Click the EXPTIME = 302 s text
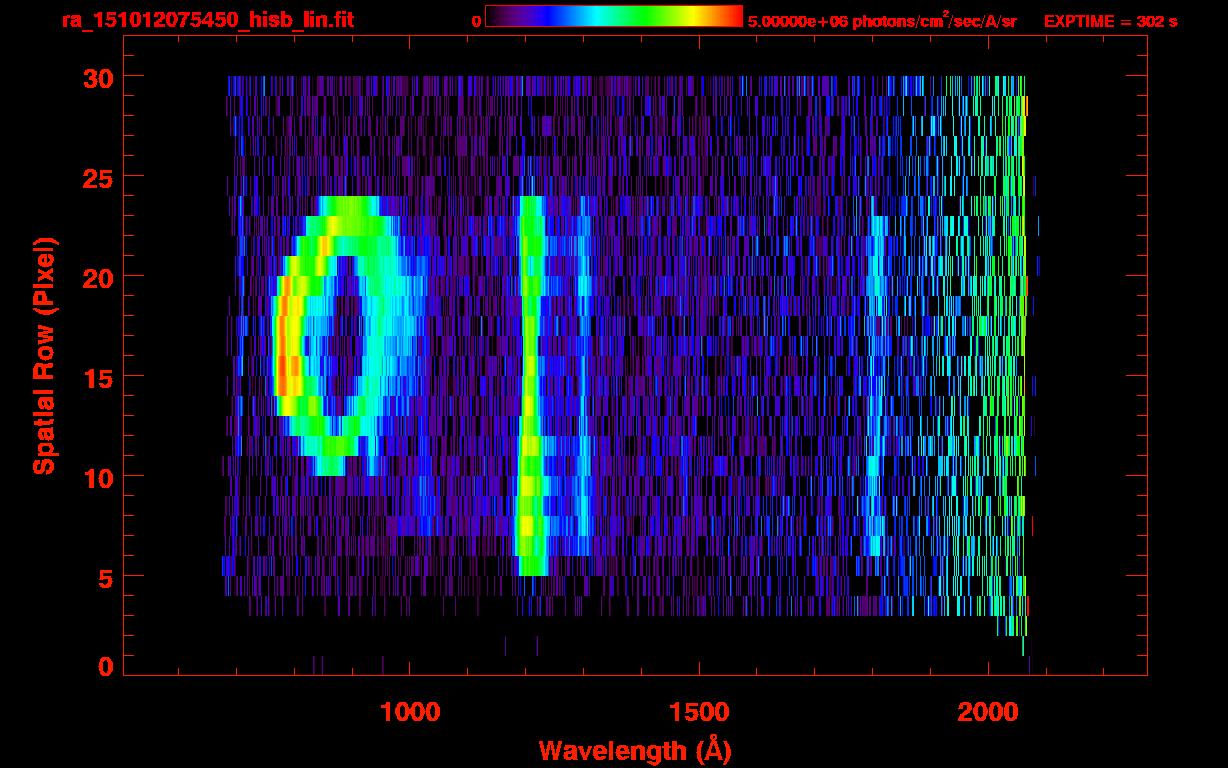The height and width of the screenshot is (768, 1228). tap(1110, 21)
